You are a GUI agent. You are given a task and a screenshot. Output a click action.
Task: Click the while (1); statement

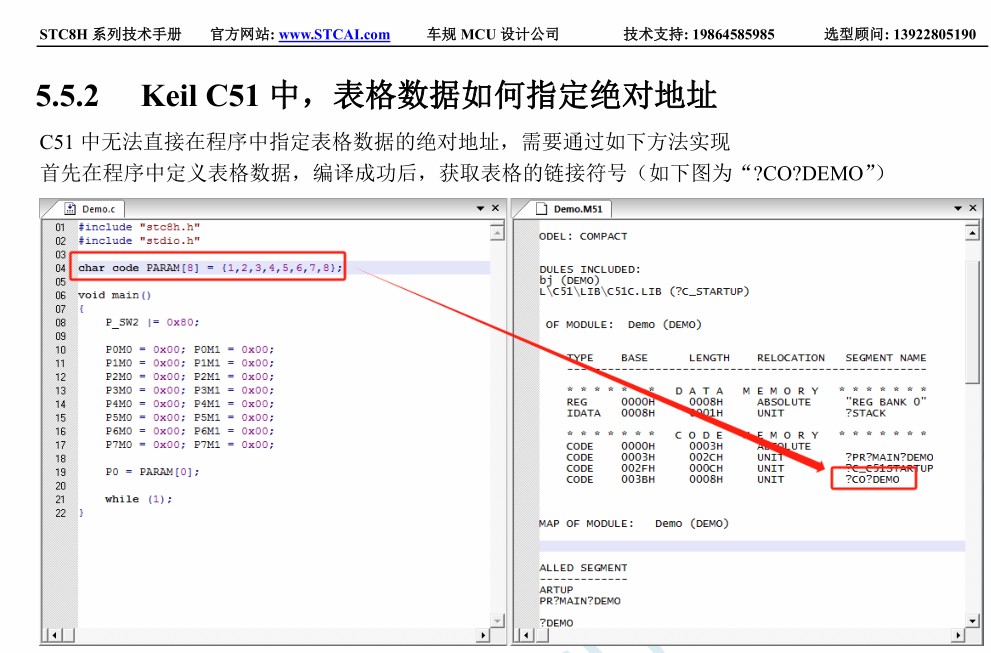(x=138, y=499)
